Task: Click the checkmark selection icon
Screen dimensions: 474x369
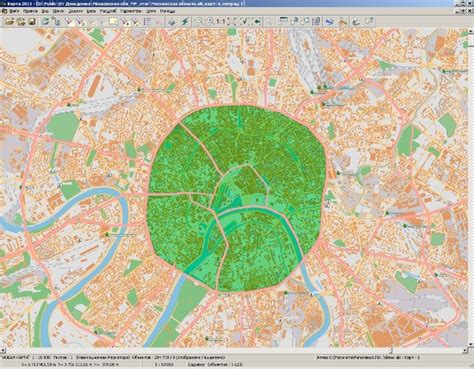Action: coord(245,22)
